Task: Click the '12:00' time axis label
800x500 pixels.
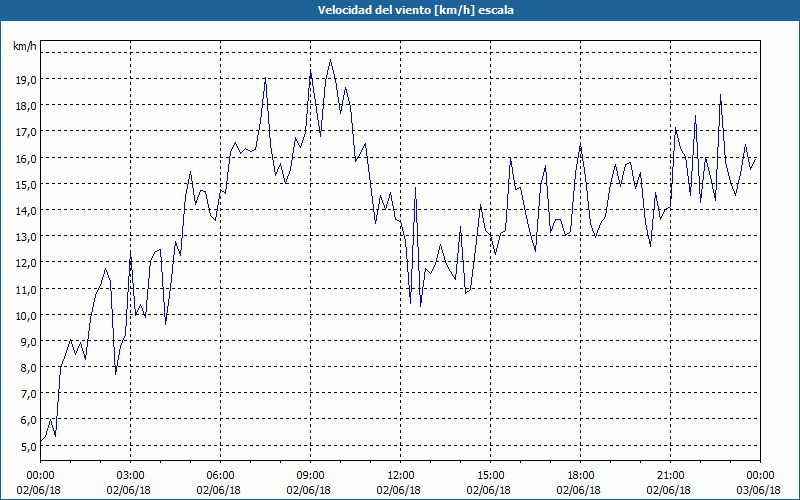Action: click(x=401, y=476)
